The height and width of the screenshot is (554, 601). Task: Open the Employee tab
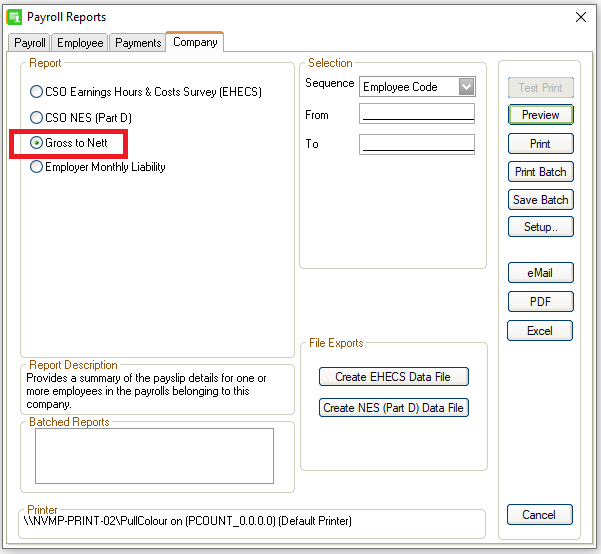coord(80,43)
